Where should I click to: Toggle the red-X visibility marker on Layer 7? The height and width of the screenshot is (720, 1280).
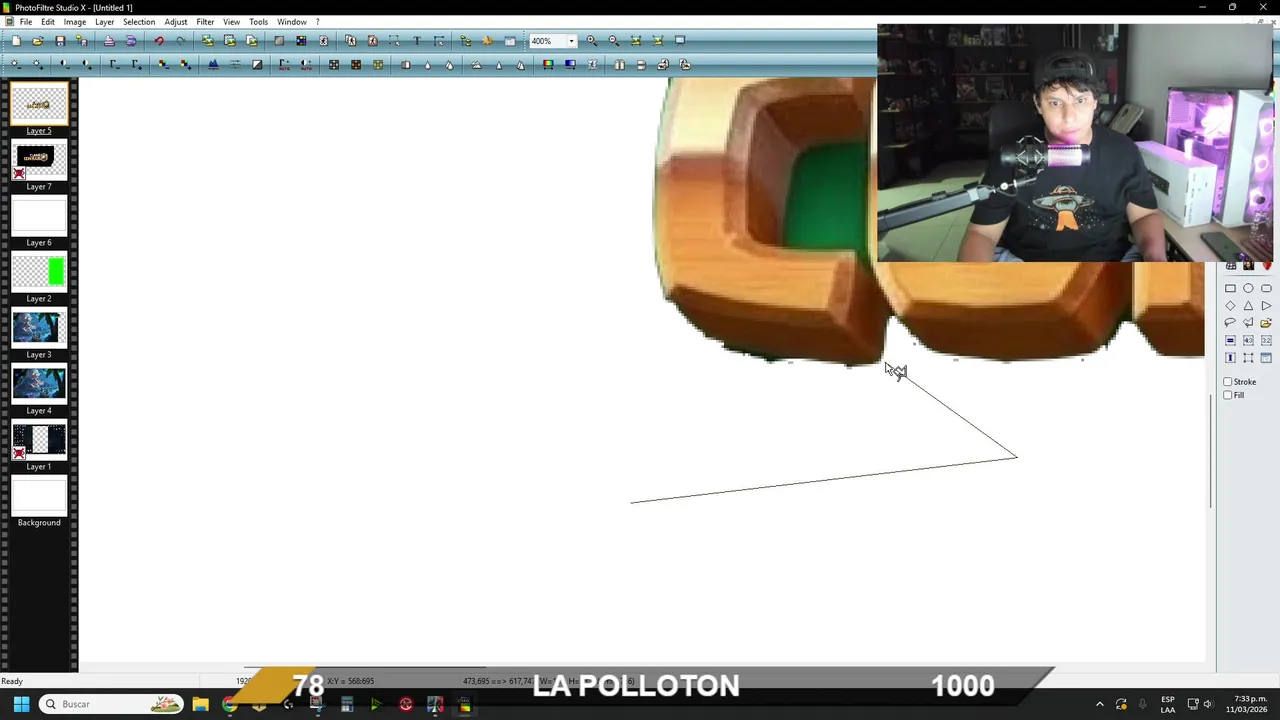(x=19, y=174)
